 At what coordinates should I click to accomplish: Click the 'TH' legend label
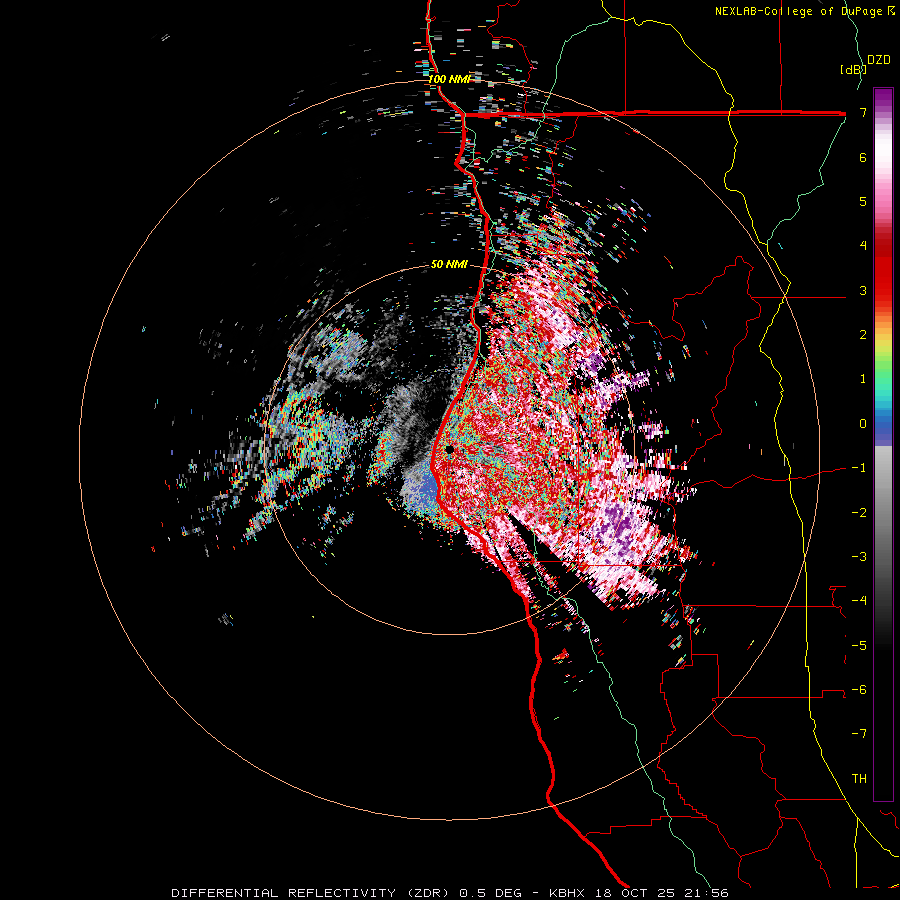pos(859,778)
